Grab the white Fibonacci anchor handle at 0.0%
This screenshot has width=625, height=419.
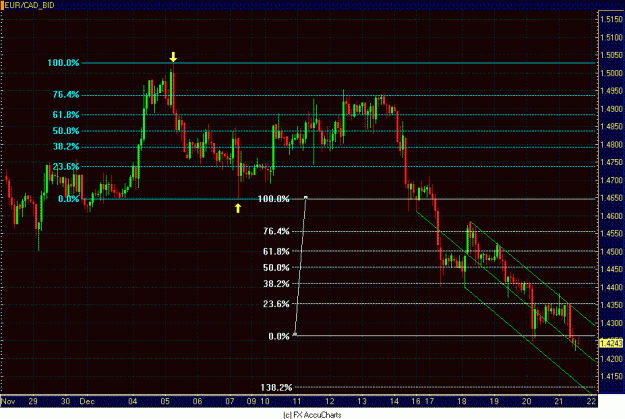click(x=295, y=334)
